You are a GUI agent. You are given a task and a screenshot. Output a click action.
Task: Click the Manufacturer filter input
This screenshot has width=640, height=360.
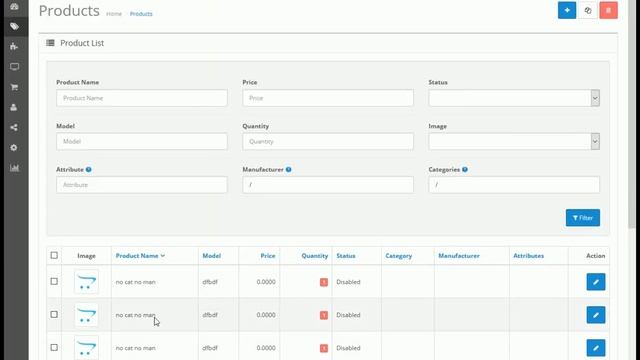[328, 185]
